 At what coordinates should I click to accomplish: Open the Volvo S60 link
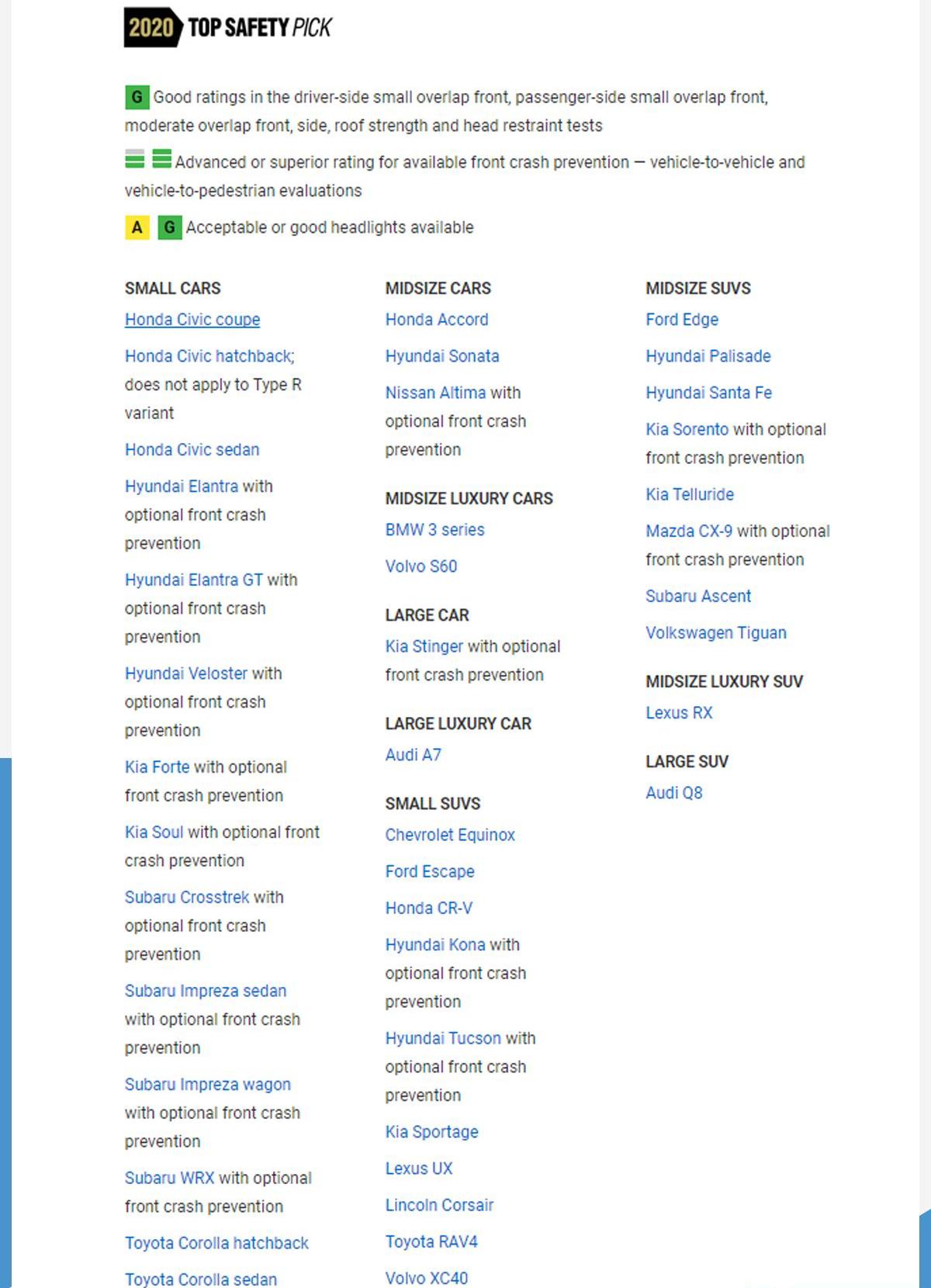pyautogui.click(x=421, y=566)
